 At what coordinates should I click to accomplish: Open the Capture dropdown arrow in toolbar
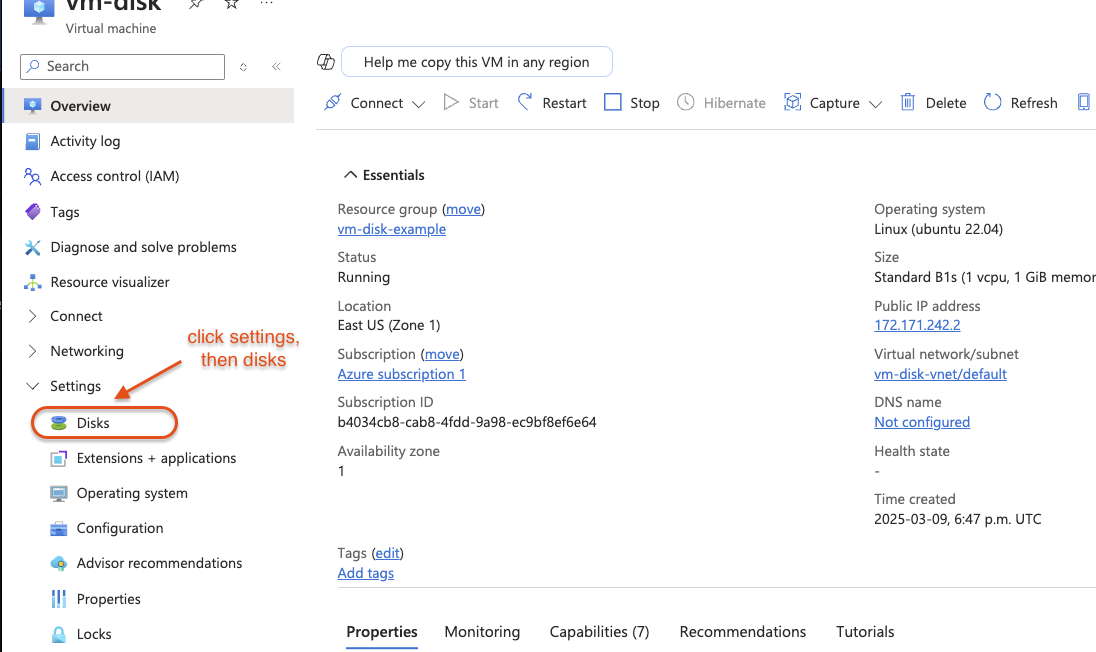tap(875, 104)
